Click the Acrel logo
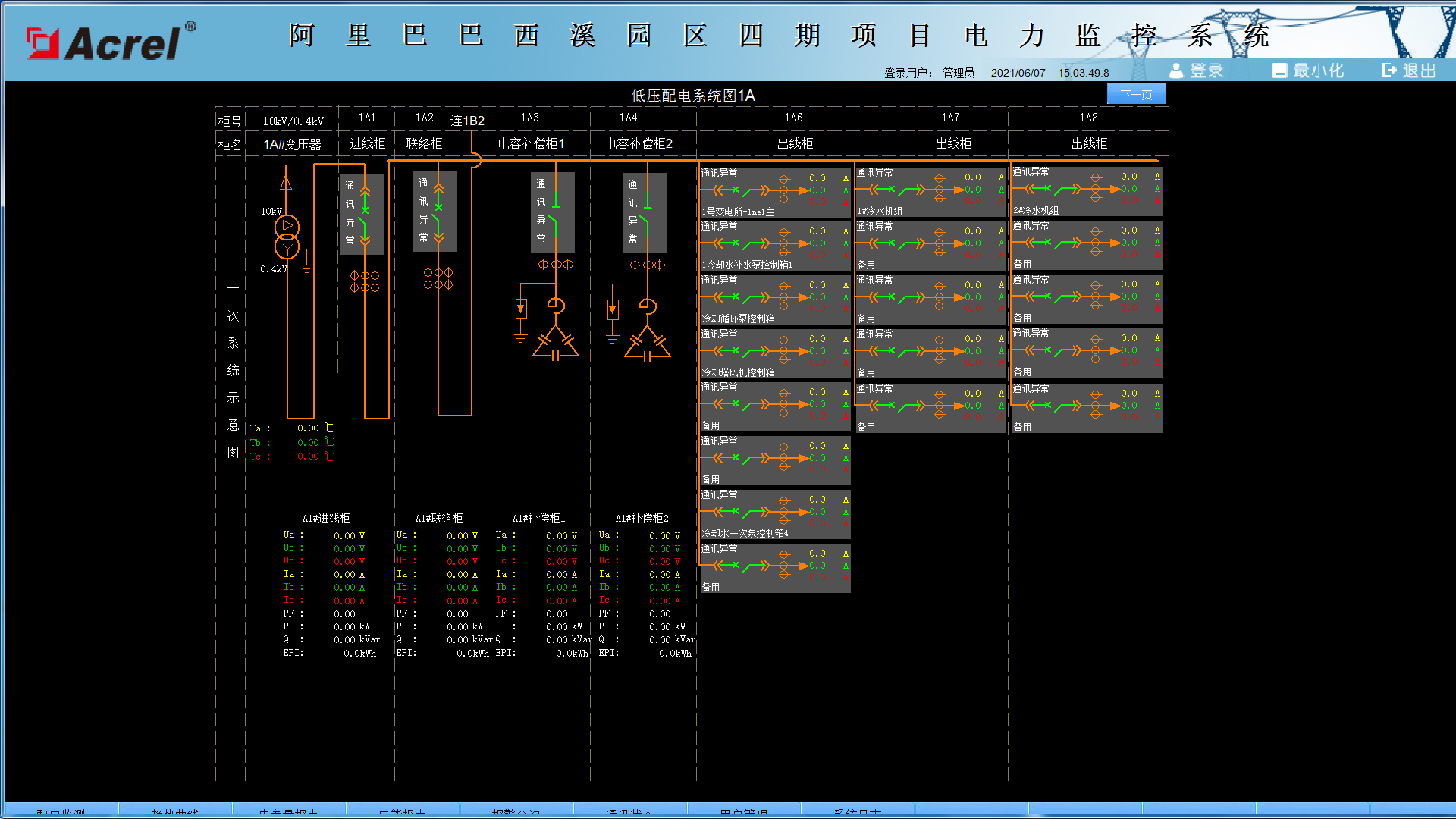 pos(111,42)
